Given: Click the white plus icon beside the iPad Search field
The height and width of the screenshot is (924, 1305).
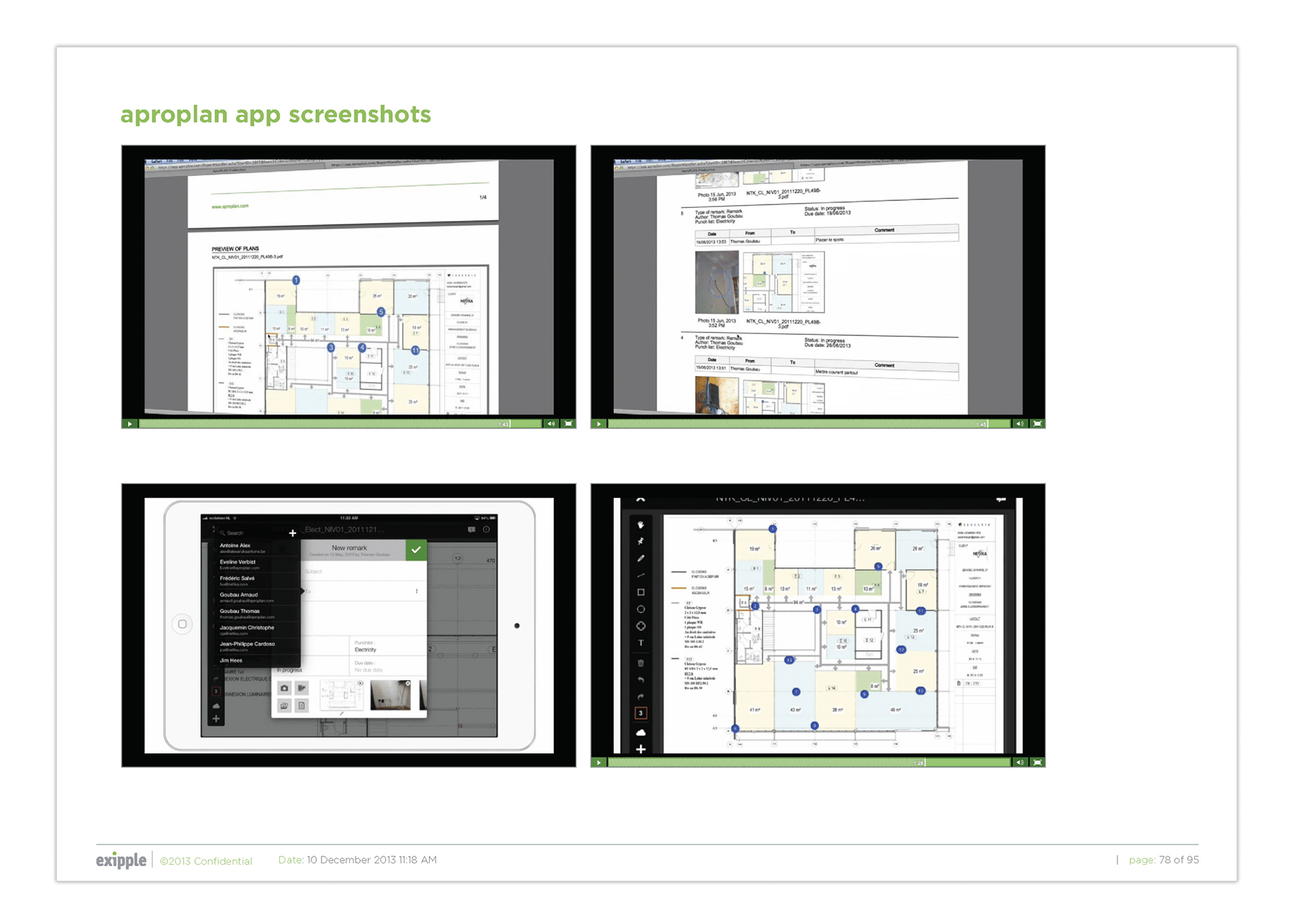Looking at the screenshot, I should [x=292, y=533].
